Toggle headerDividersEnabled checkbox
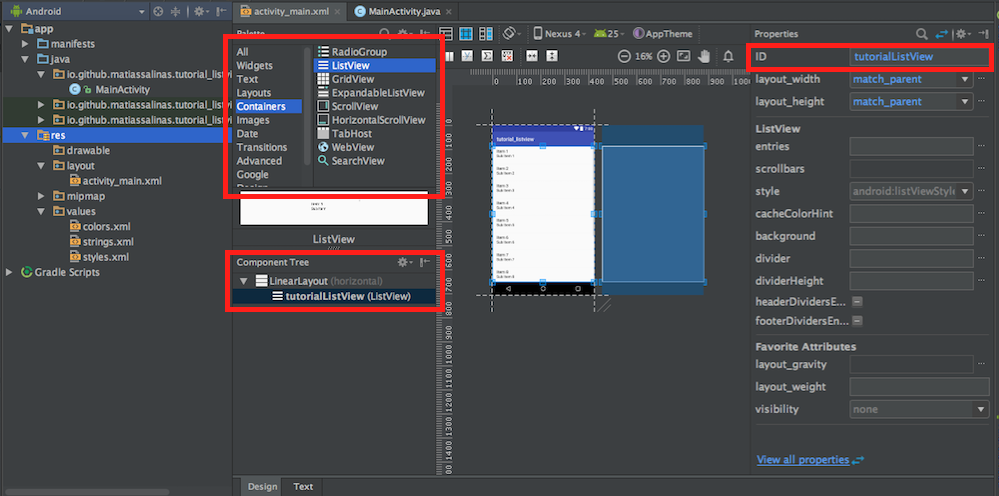This screenshot has width=999, height=496. tap(858, 302)
